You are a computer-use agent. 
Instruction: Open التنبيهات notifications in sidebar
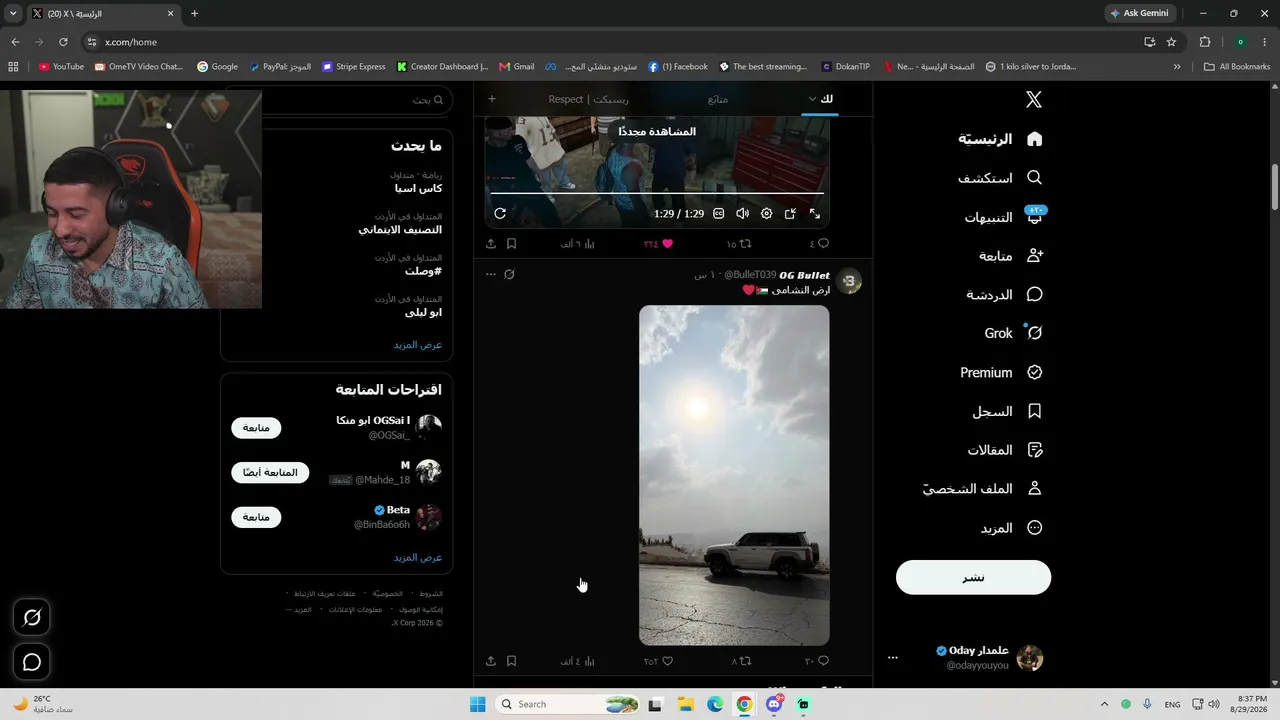pyautogui.click(x=1003, y=217)
